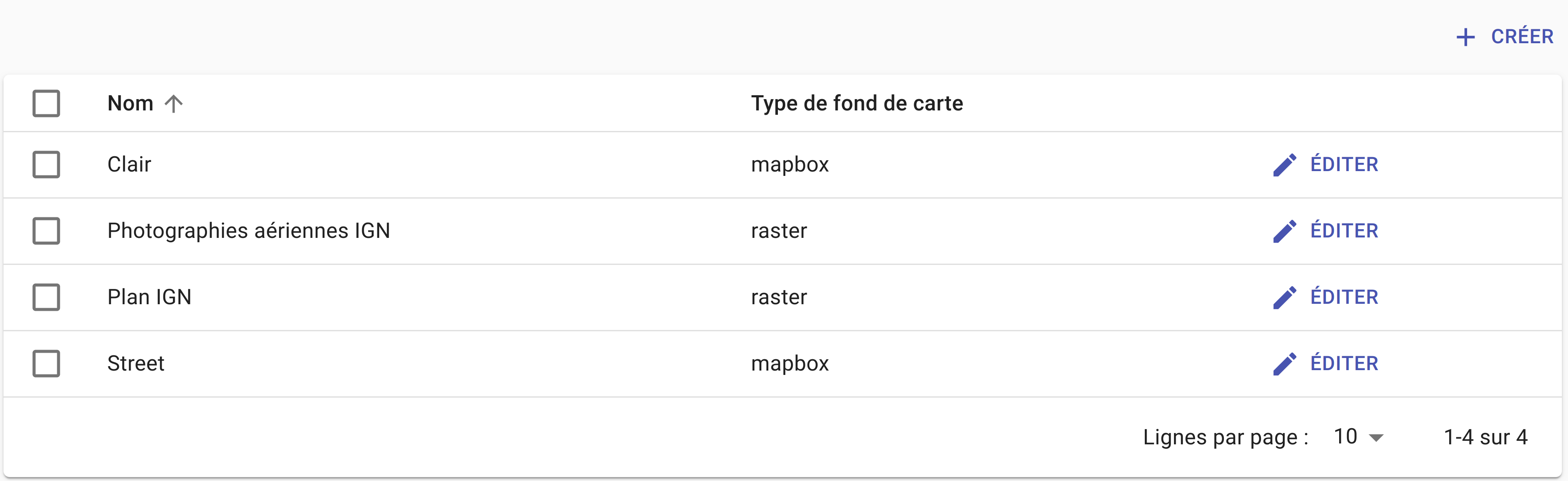Sort by the Nom column header
This screenshot has width=1568, height=481.
pyautogui.click(x=130, y=103)
